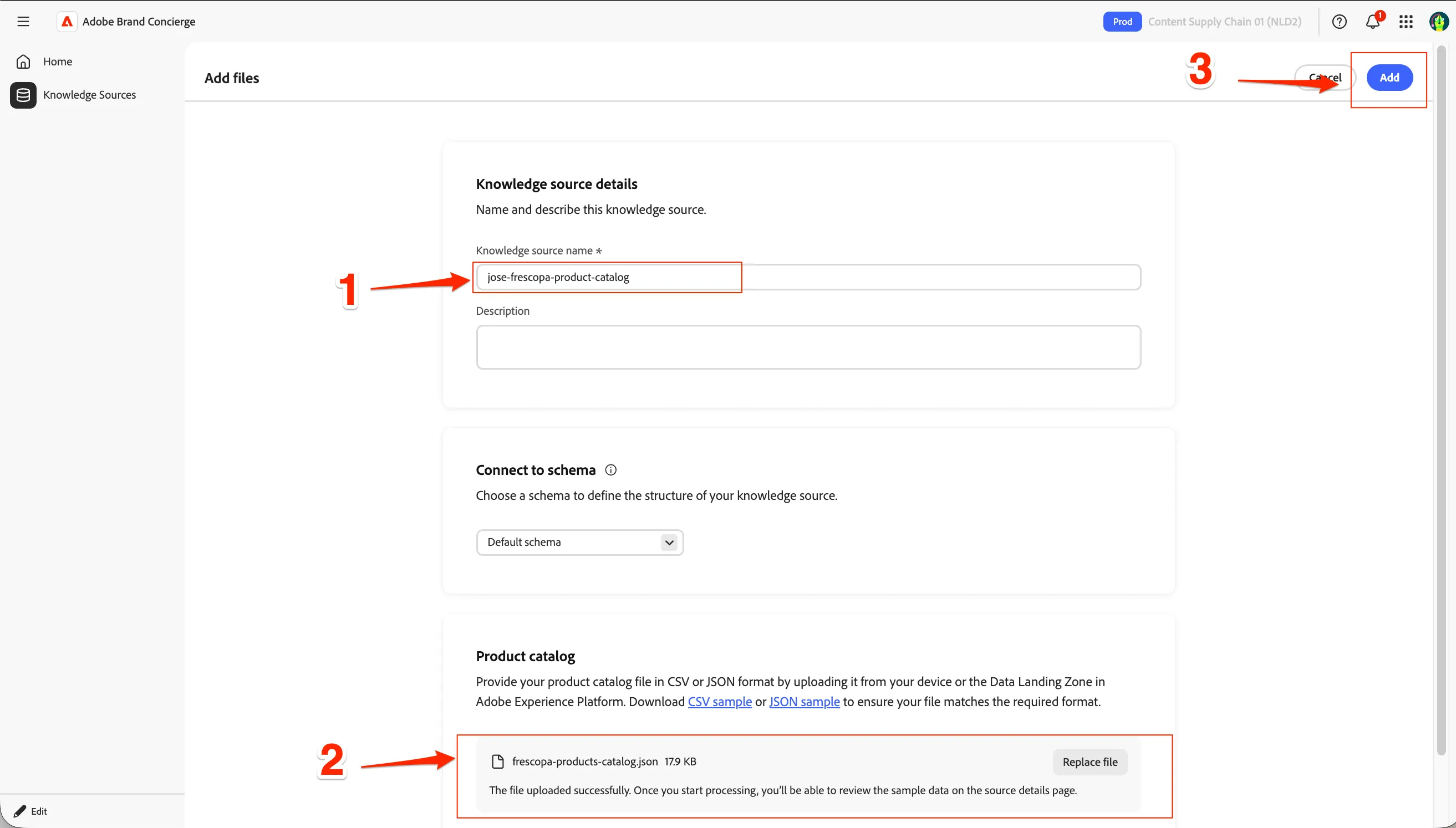1456x828 pixels.
Task: Click the Home house icon
Action: coord(23,62)
